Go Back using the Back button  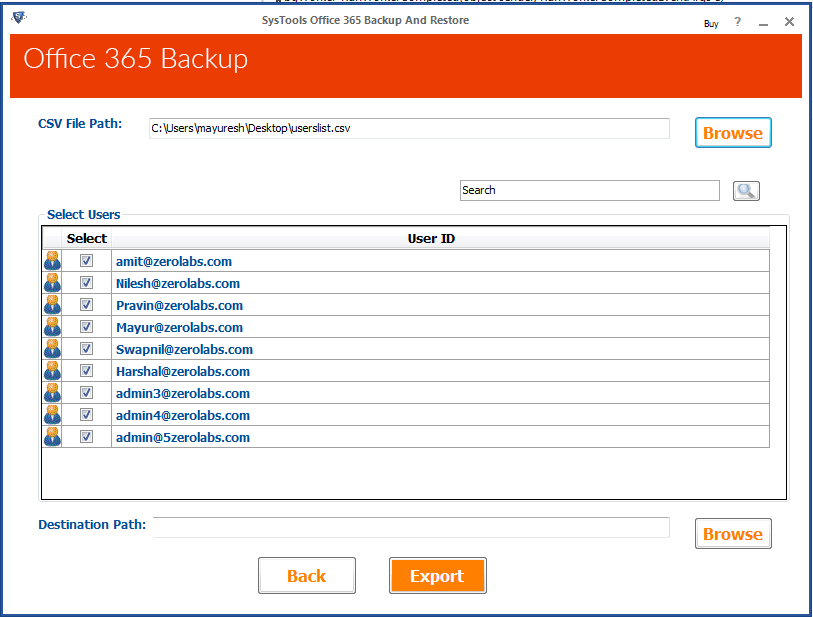pyautogui.click(x=307, y=576)
